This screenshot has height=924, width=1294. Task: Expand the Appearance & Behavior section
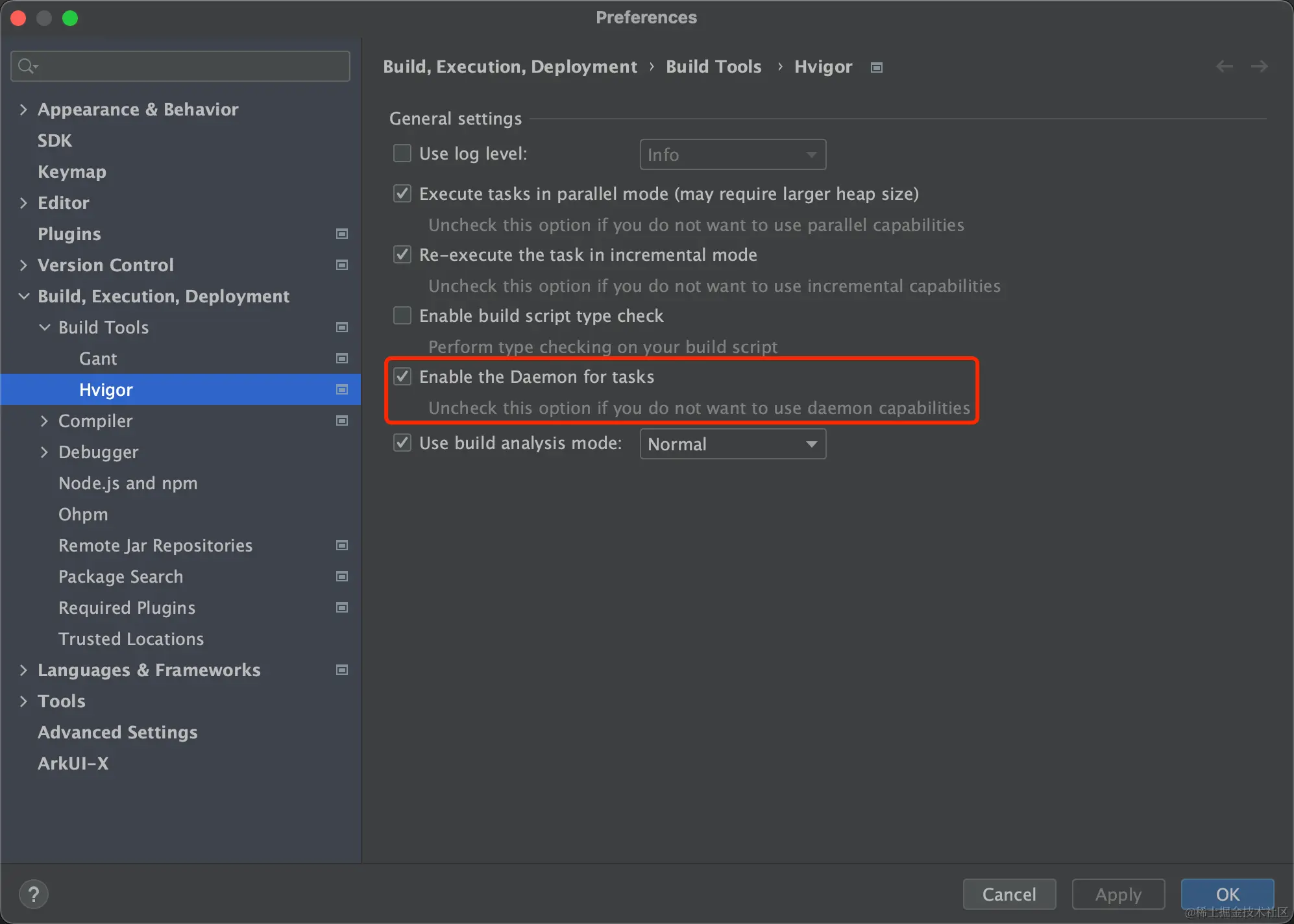point(23,109)
